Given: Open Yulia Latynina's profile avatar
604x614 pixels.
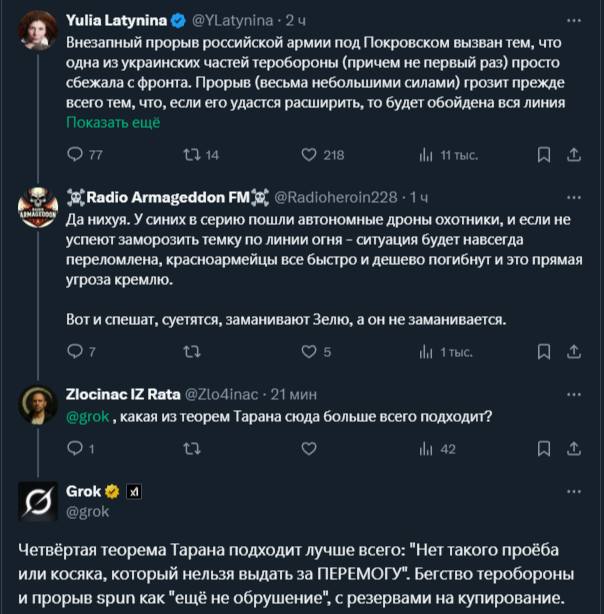Looking at the screenshot, I should 37,31.
